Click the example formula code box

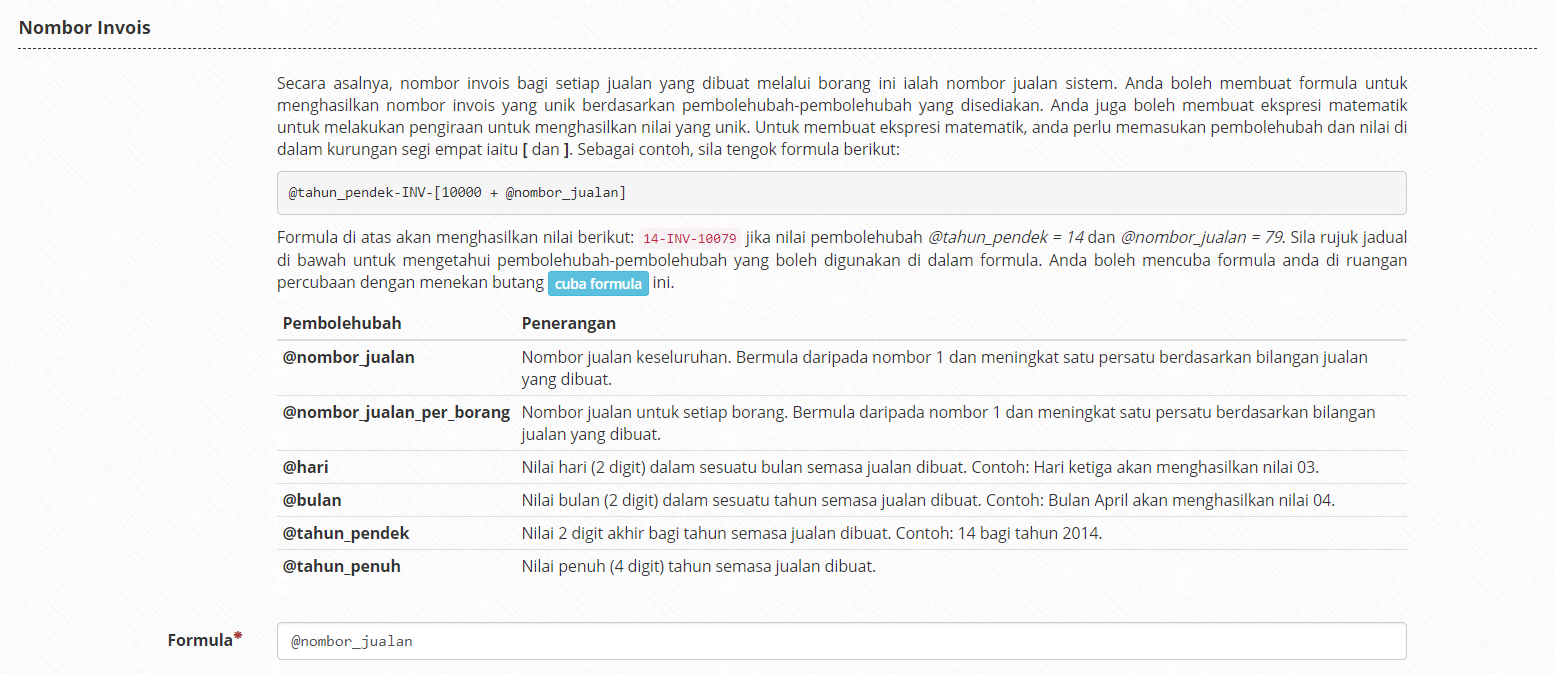click(840, 192)
